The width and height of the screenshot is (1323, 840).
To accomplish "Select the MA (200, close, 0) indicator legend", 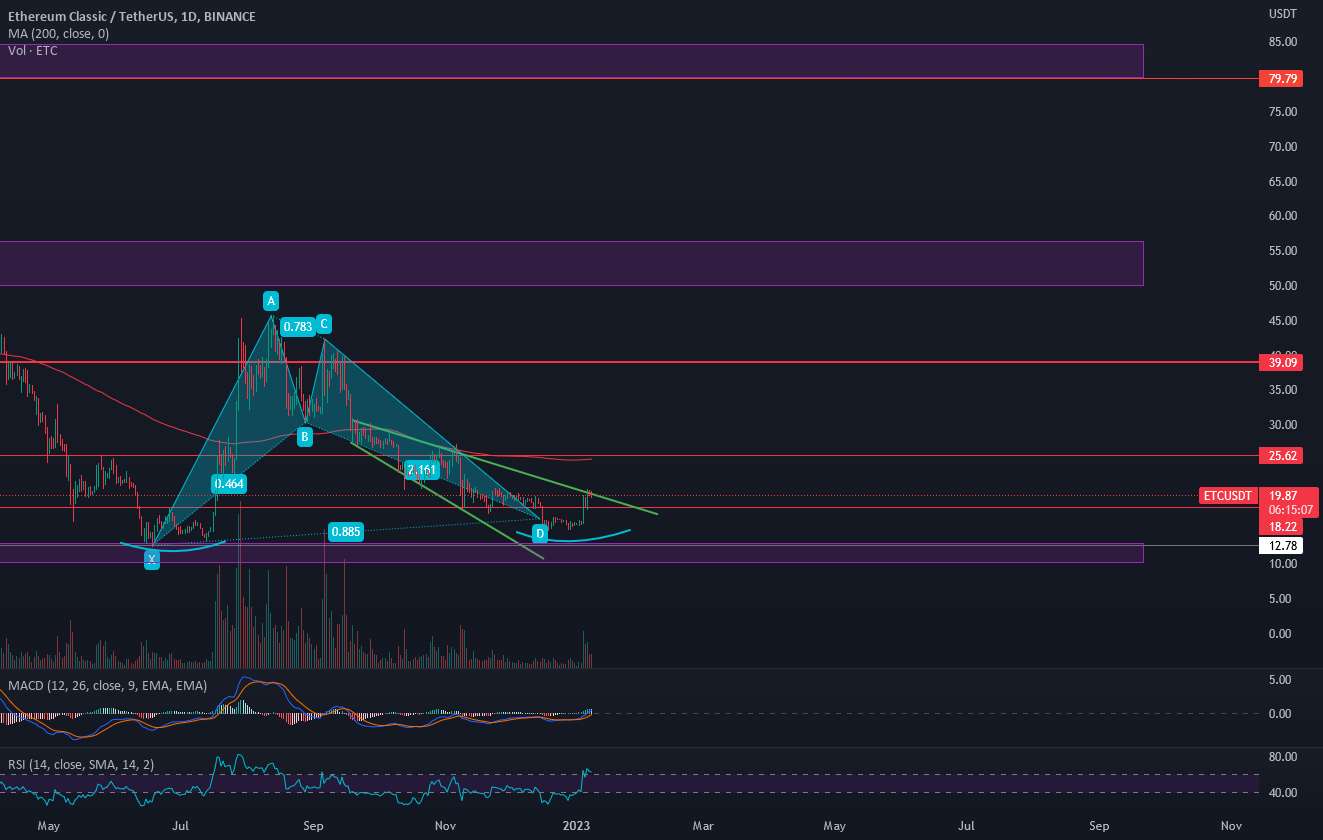I will (x=58, y=34).
